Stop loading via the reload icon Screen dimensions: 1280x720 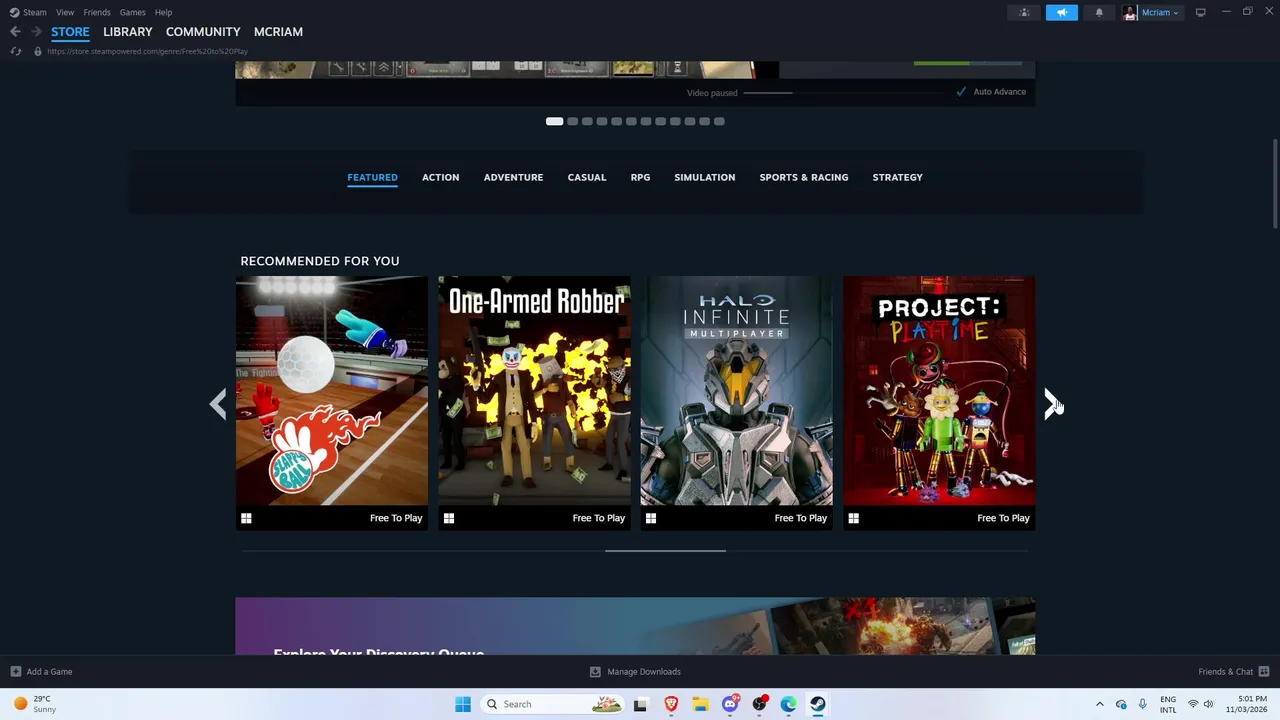pyautogui.click(x=15, y=51)
